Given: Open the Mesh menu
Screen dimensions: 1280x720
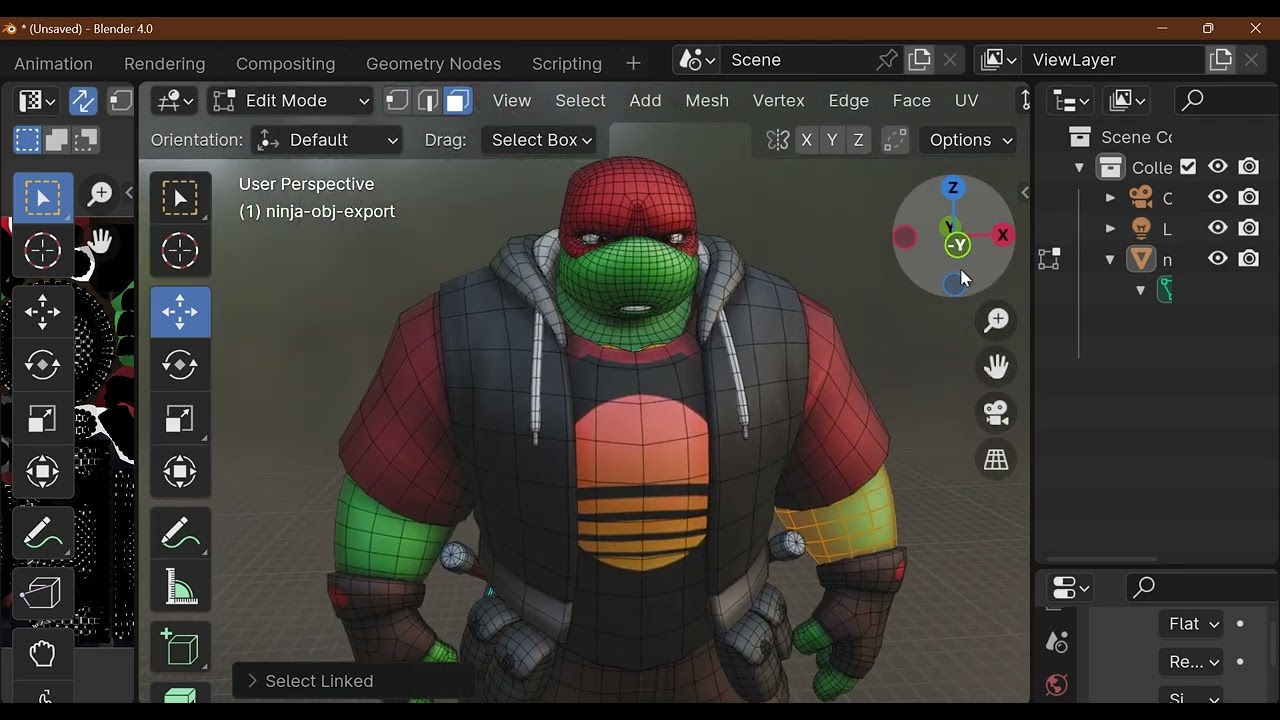Looking at the screenshot, I should click(x=707, y=101).
